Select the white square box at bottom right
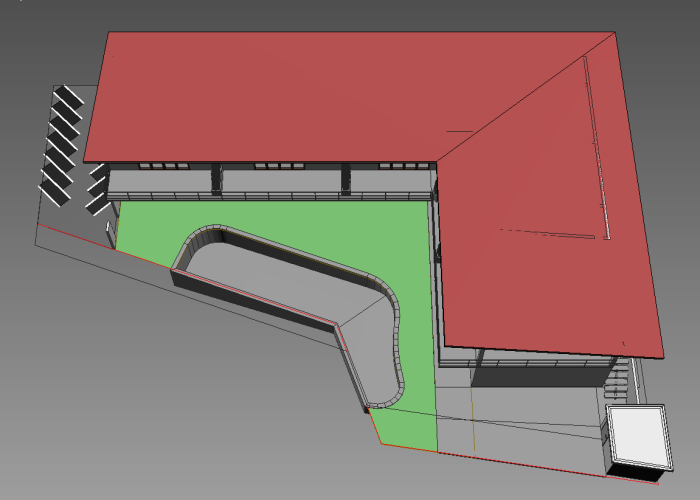This screenshot has height=500, width=700. pos(636,435)
